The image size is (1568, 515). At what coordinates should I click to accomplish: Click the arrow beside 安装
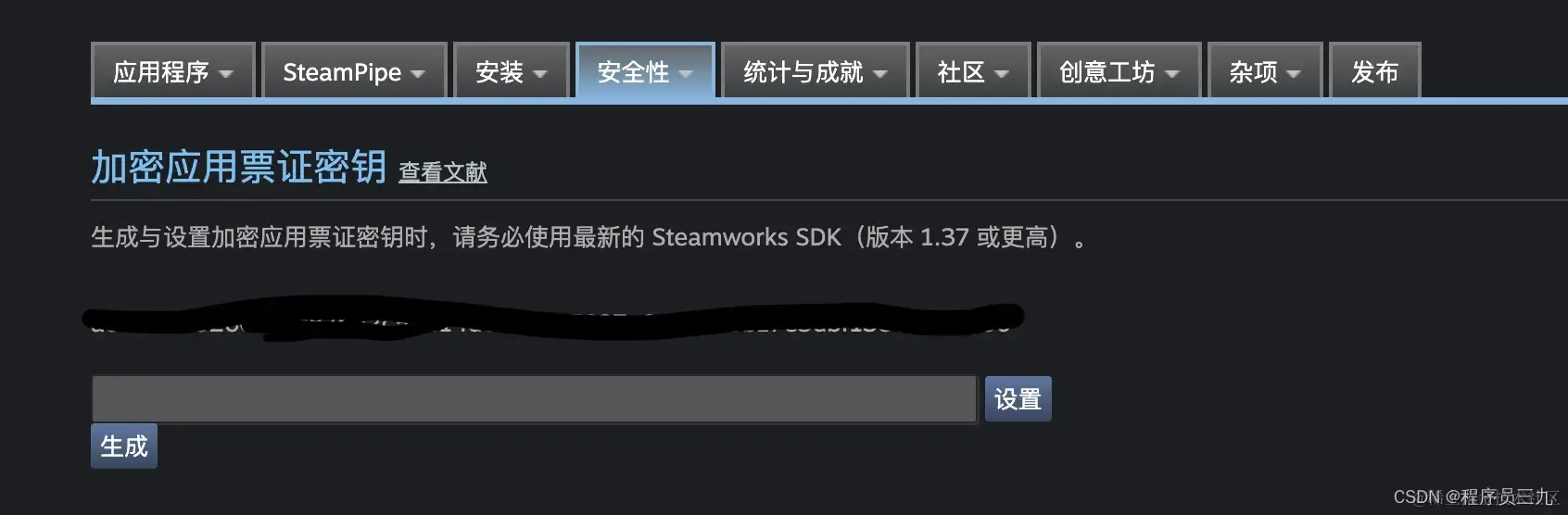click(x=540, y=73)
